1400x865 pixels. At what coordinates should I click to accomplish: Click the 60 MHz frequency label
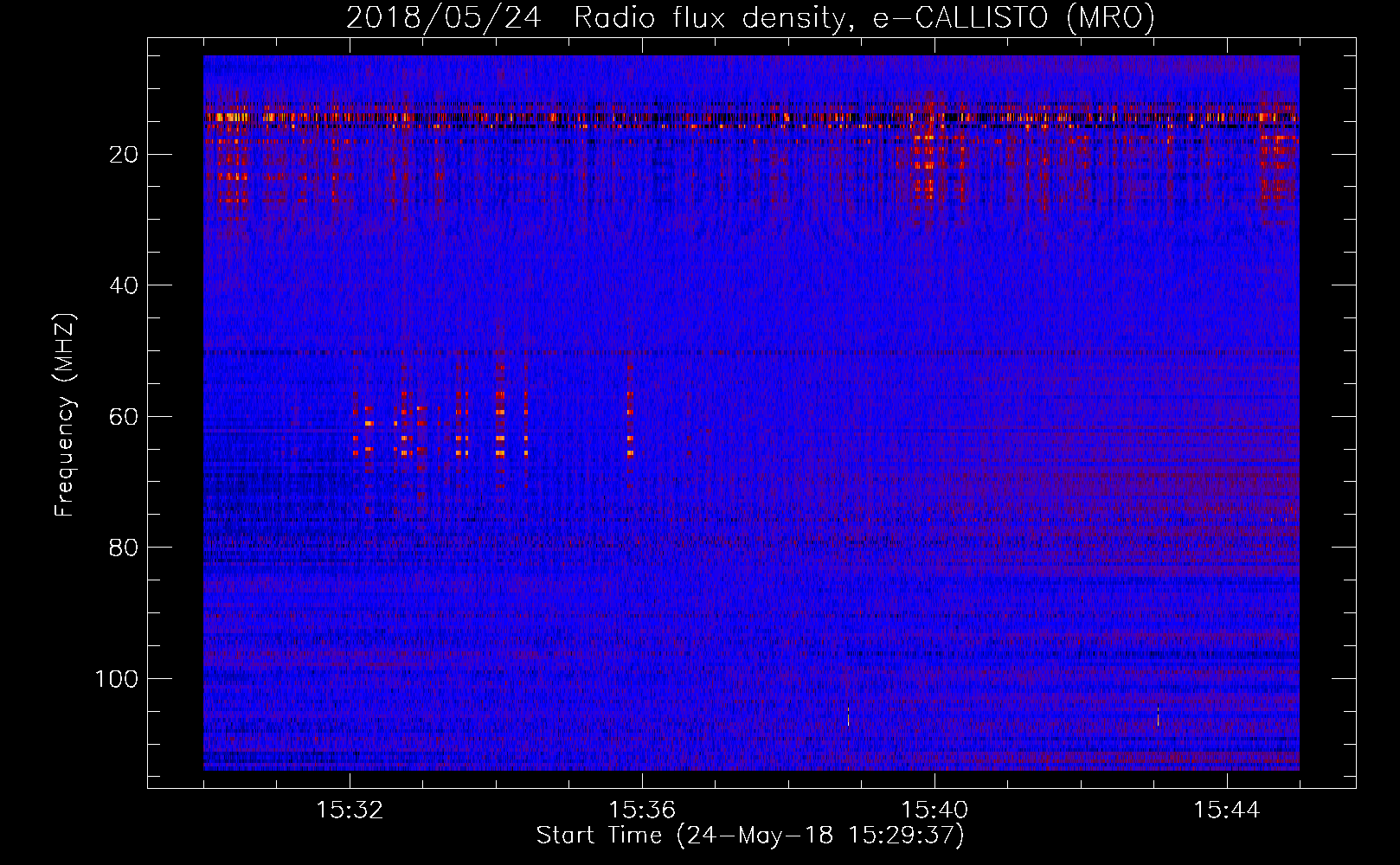tap(124, 417)
